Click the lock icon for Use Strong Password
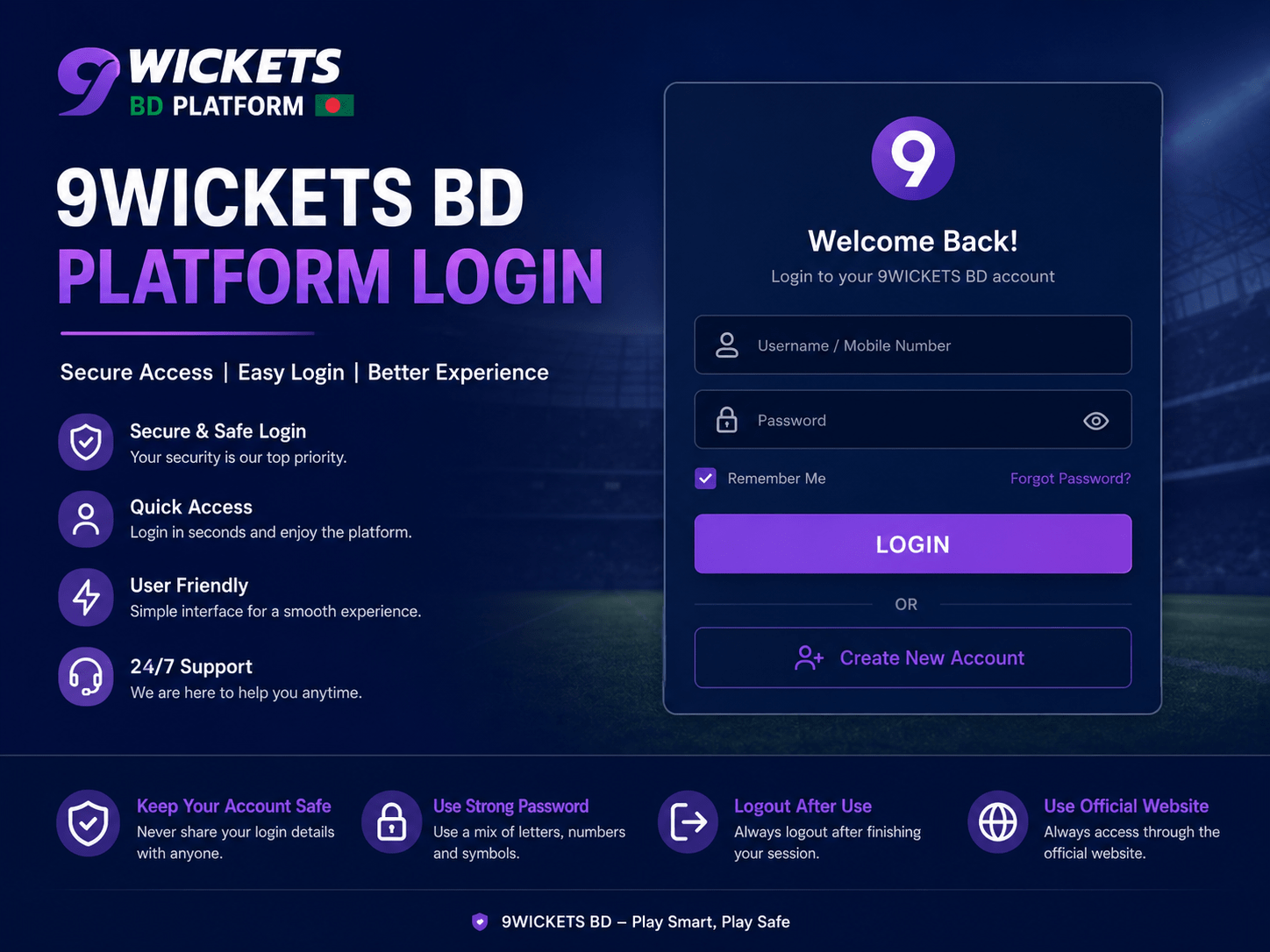 coord(392,823)
